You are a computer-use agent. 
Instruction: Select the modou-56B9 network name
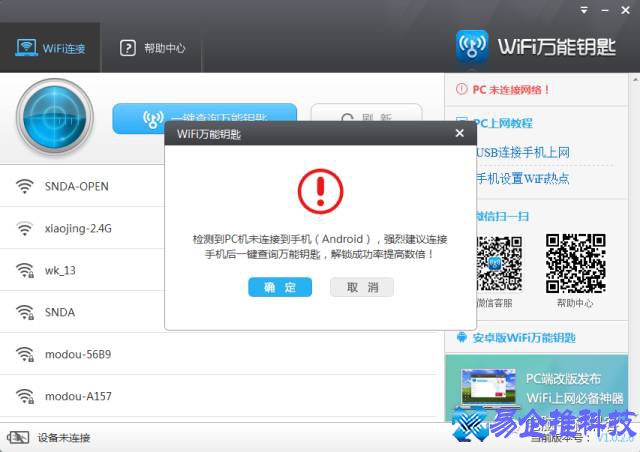tap(78, 354)
